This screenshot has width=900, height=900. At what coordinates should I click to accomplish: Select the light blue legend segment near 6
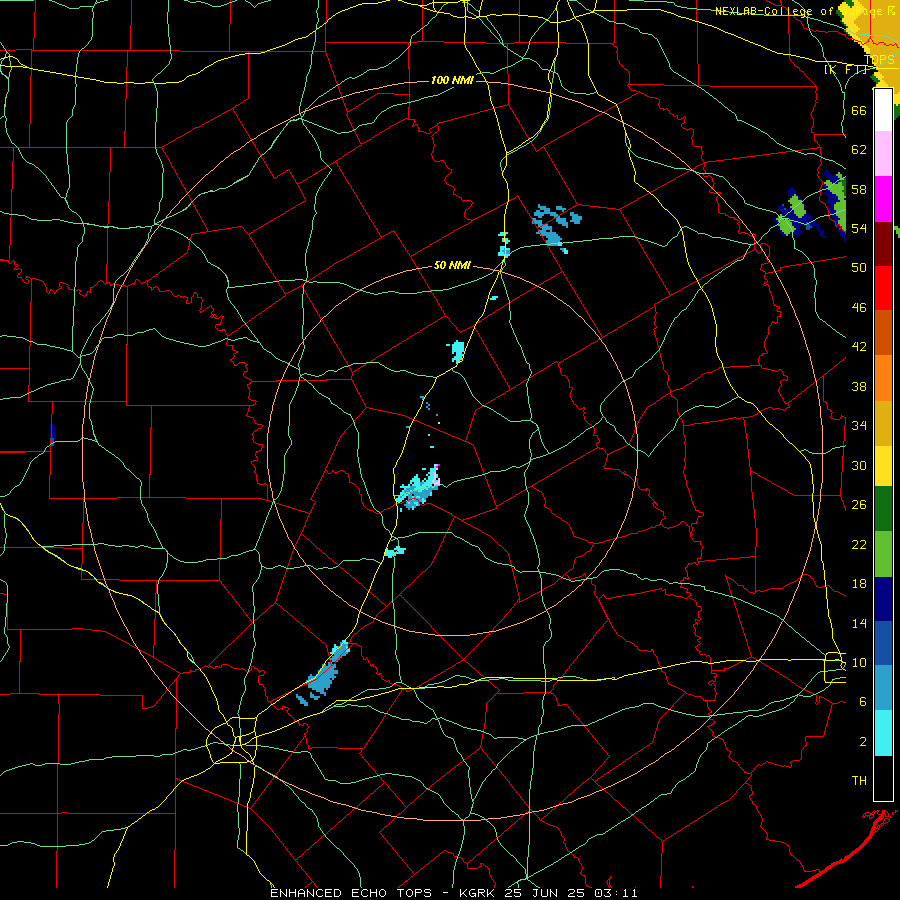[x=883, y=688]
